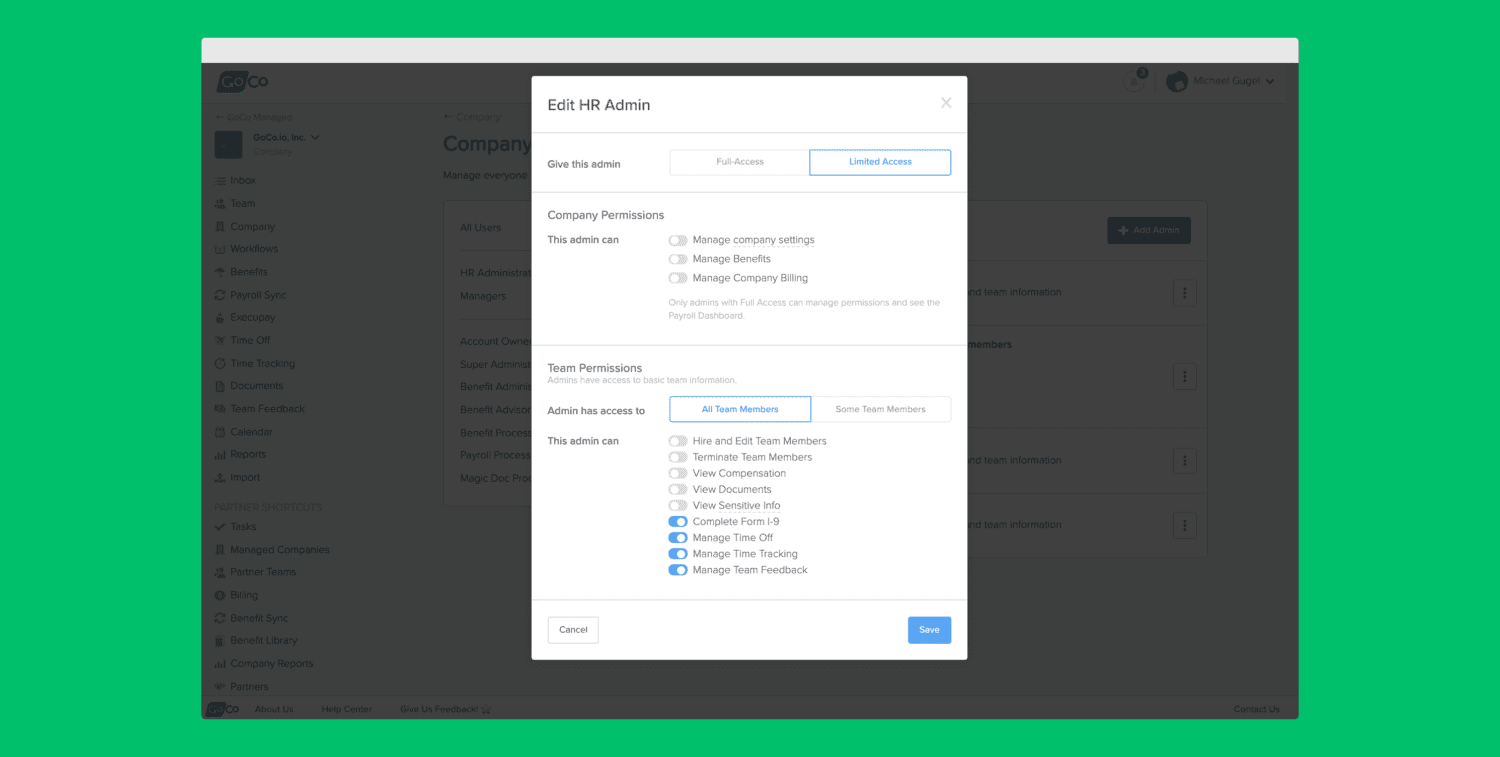Switch to Some Team Members
This screenshot has width=1500, height=757.
[880, 409]
